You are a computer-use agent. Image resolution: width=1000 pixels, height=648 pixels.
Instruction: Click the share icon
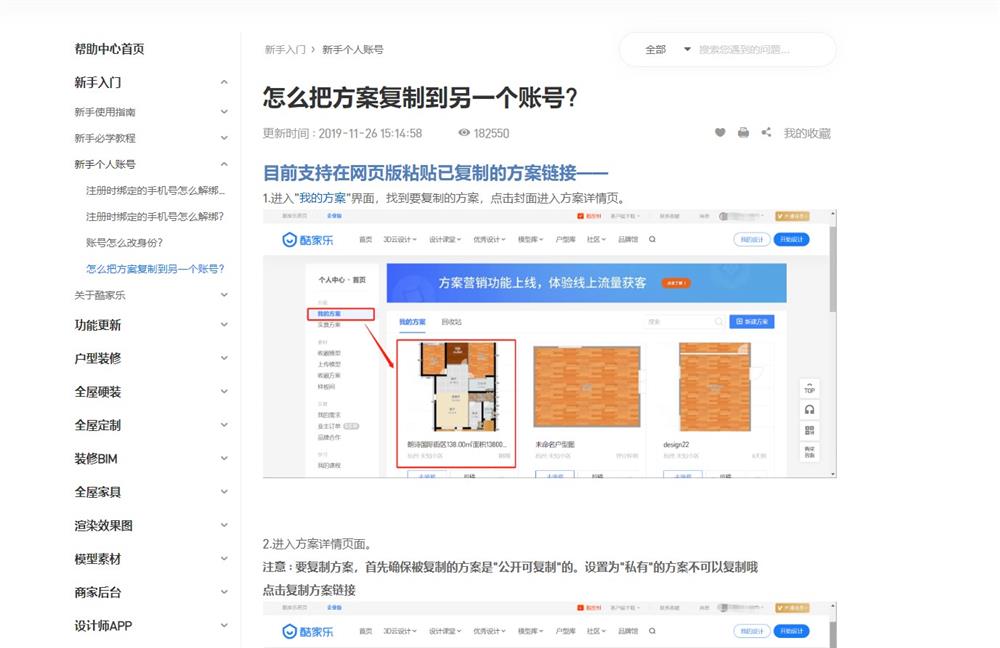click(766, 133)
